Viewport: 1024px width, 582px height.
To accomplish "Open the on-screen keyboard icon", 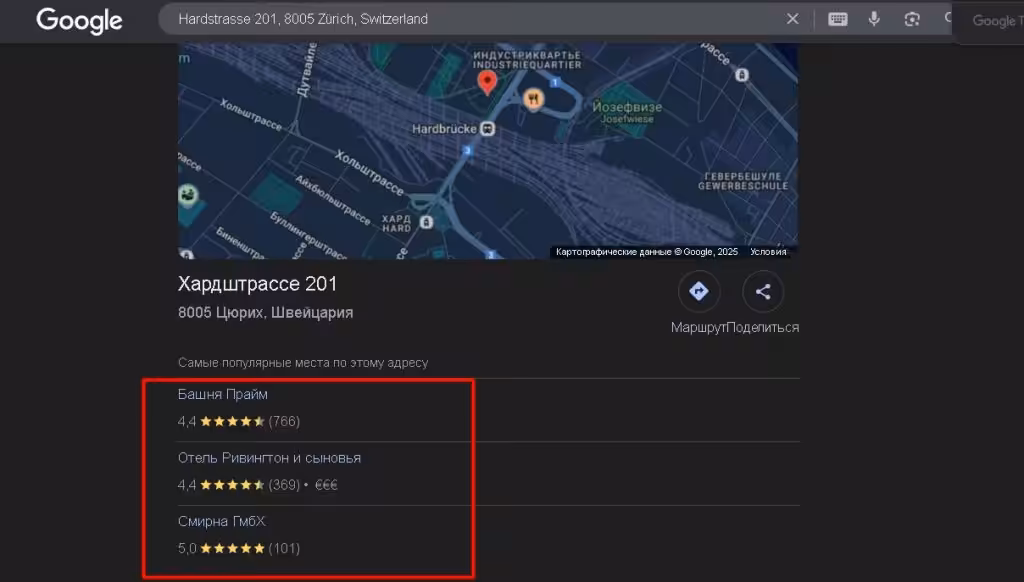I will point(838,19).
